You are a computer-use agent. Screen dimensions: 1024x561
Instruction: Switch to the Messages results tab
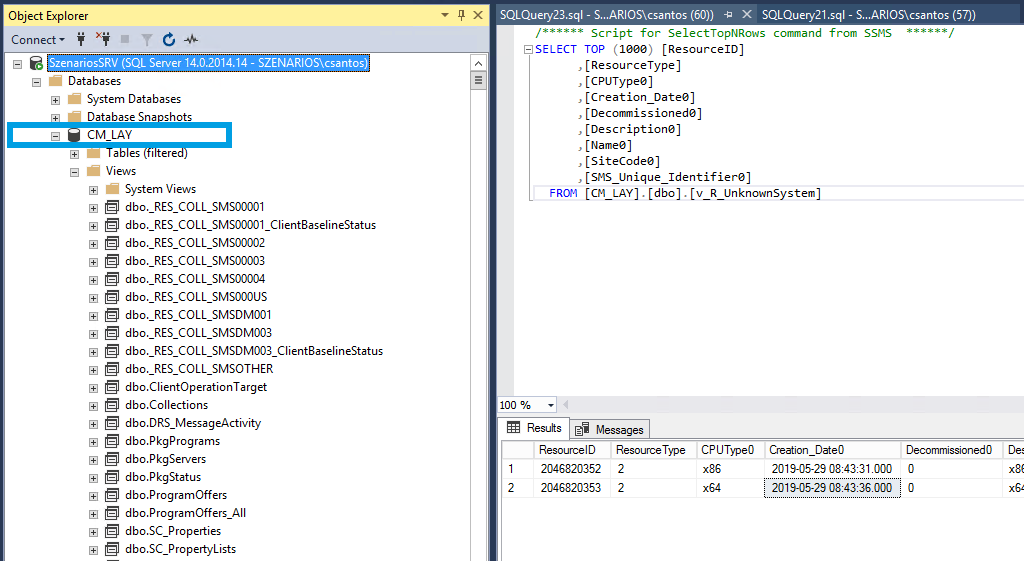pos(611,429)
